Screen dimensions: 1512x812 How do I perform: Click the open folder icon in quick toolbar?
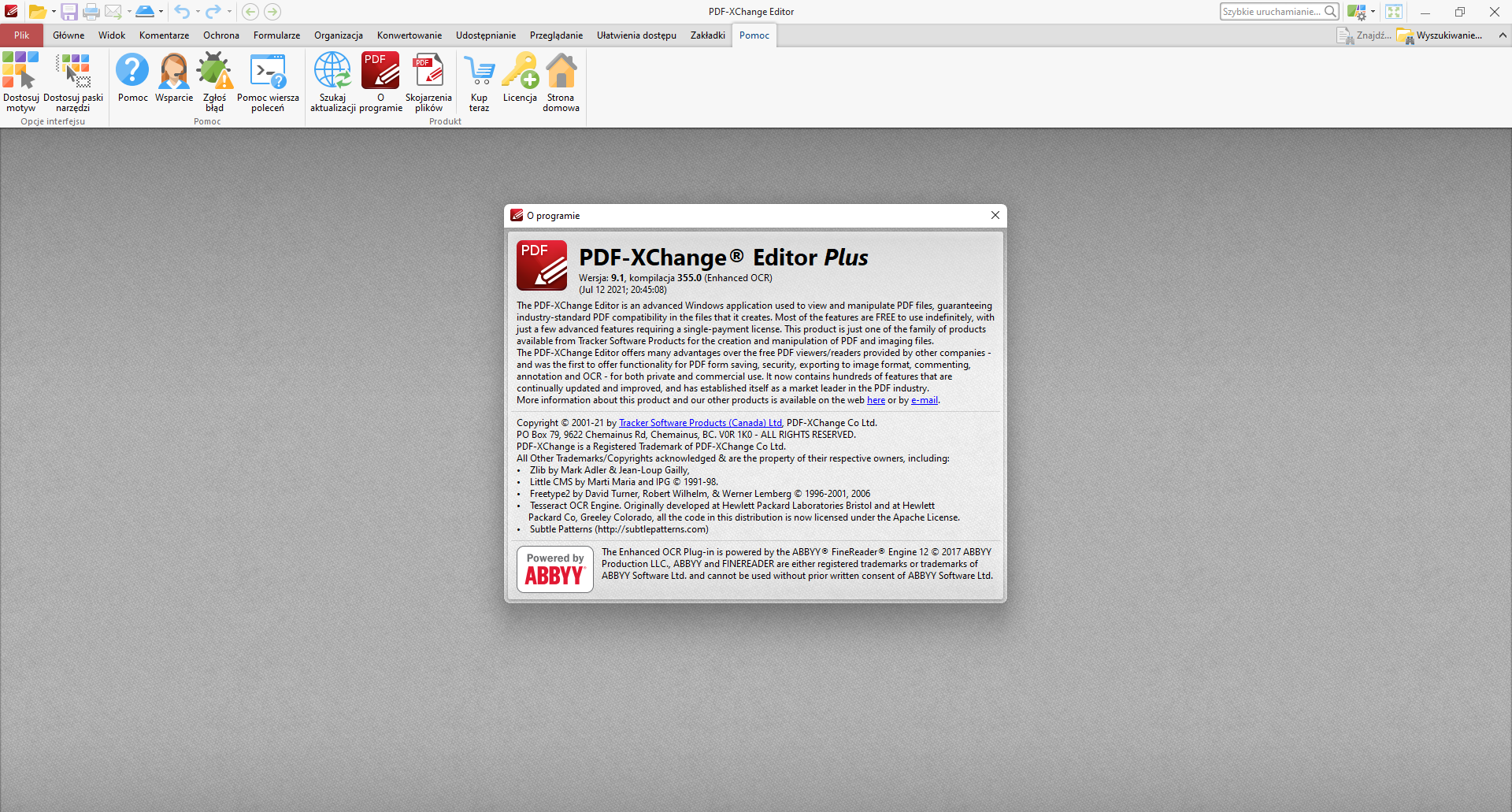(x=36, y=12)
